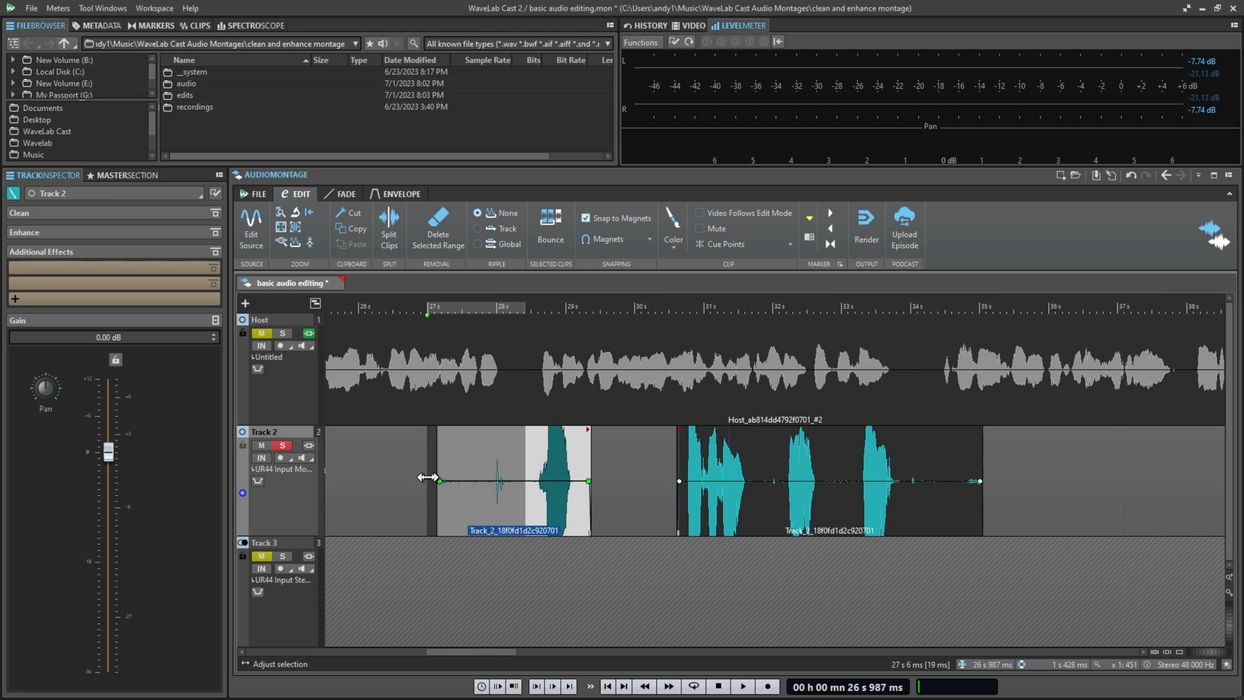The height and width of the screenshot is (700, 1244).
Task: Click the Split Clips icon
Action: (388, 218)
